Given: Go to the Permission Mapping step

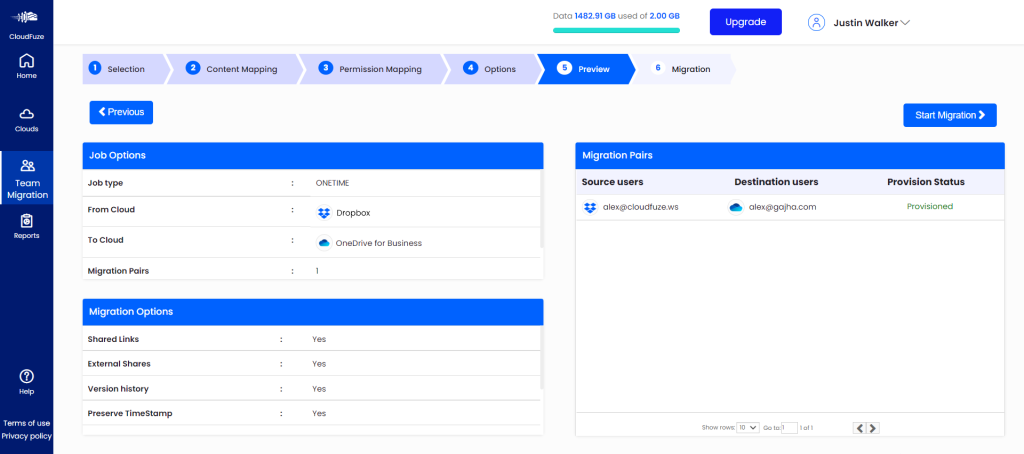Looking at the screenshot, I should pos(370,69).
